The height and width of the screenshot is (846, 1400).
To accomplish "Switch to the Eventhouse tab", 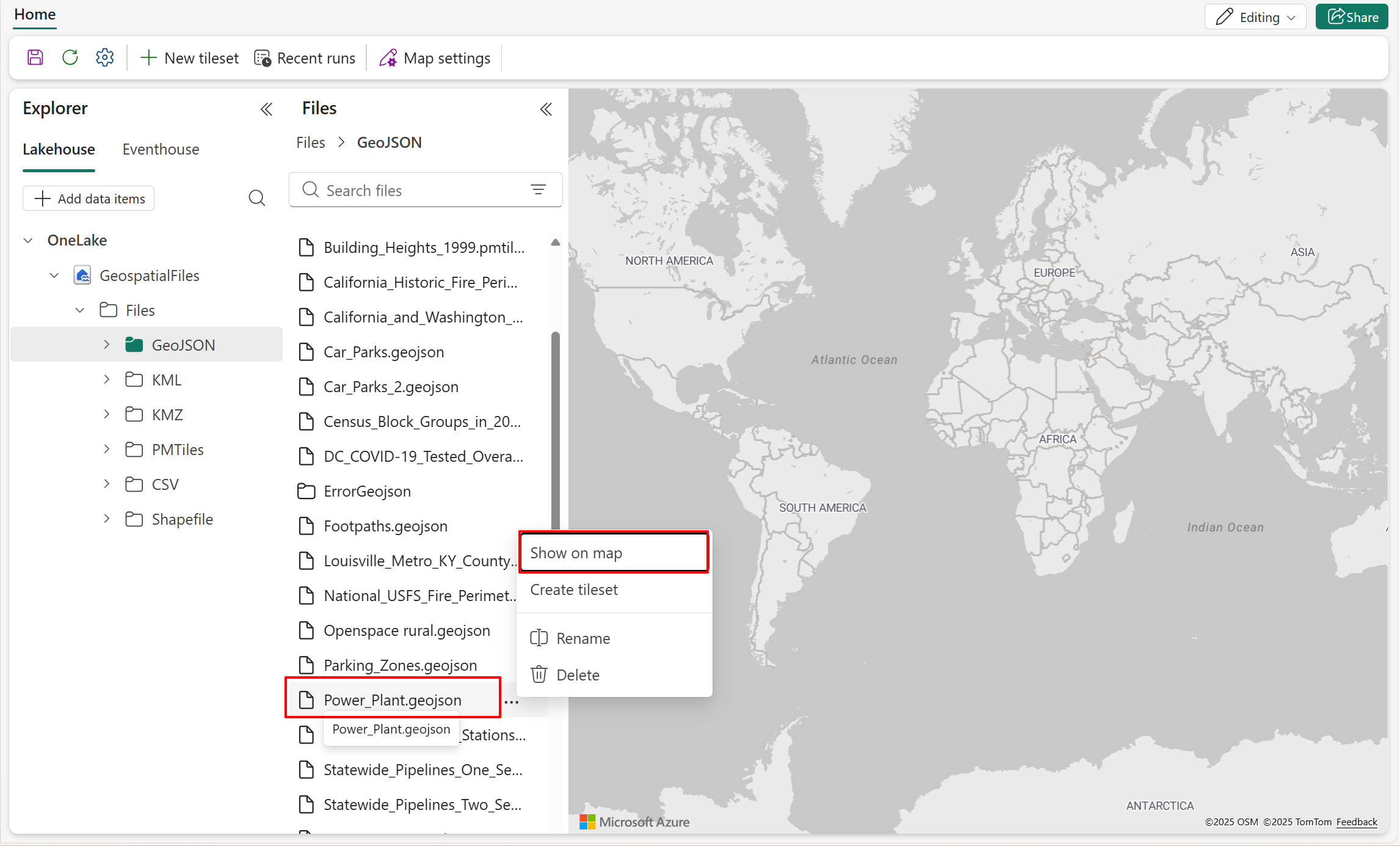I will 161,149.
